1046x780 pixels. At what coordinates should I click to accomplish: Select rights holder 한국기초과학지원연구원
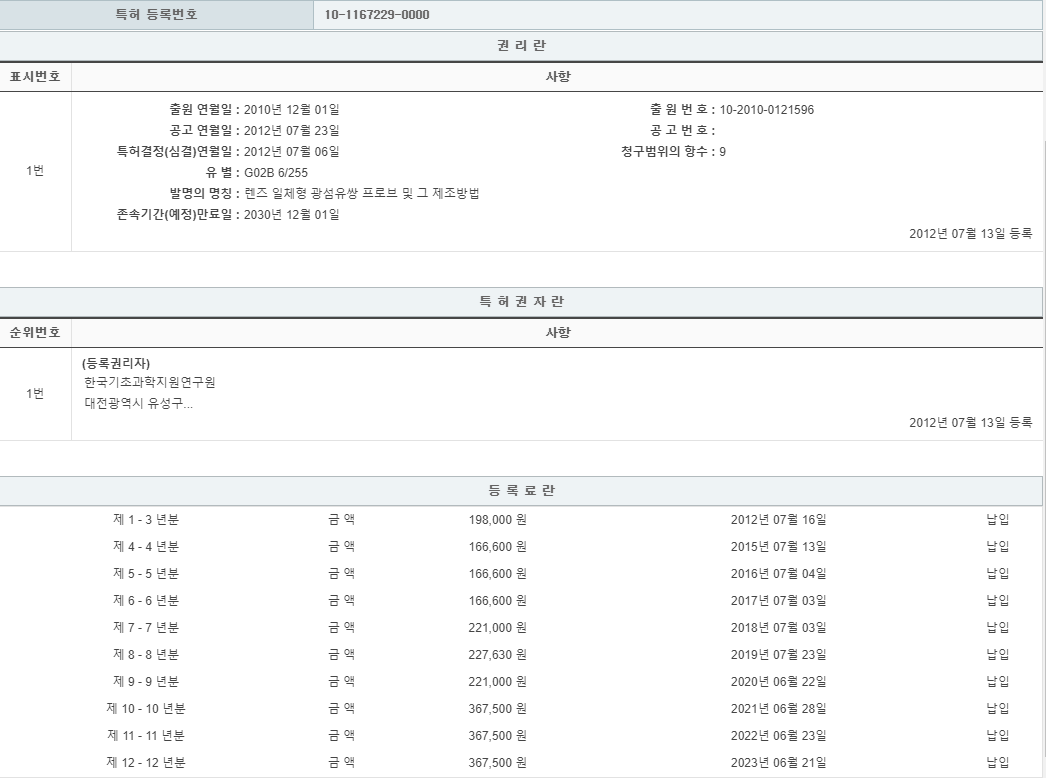[150, 383]
